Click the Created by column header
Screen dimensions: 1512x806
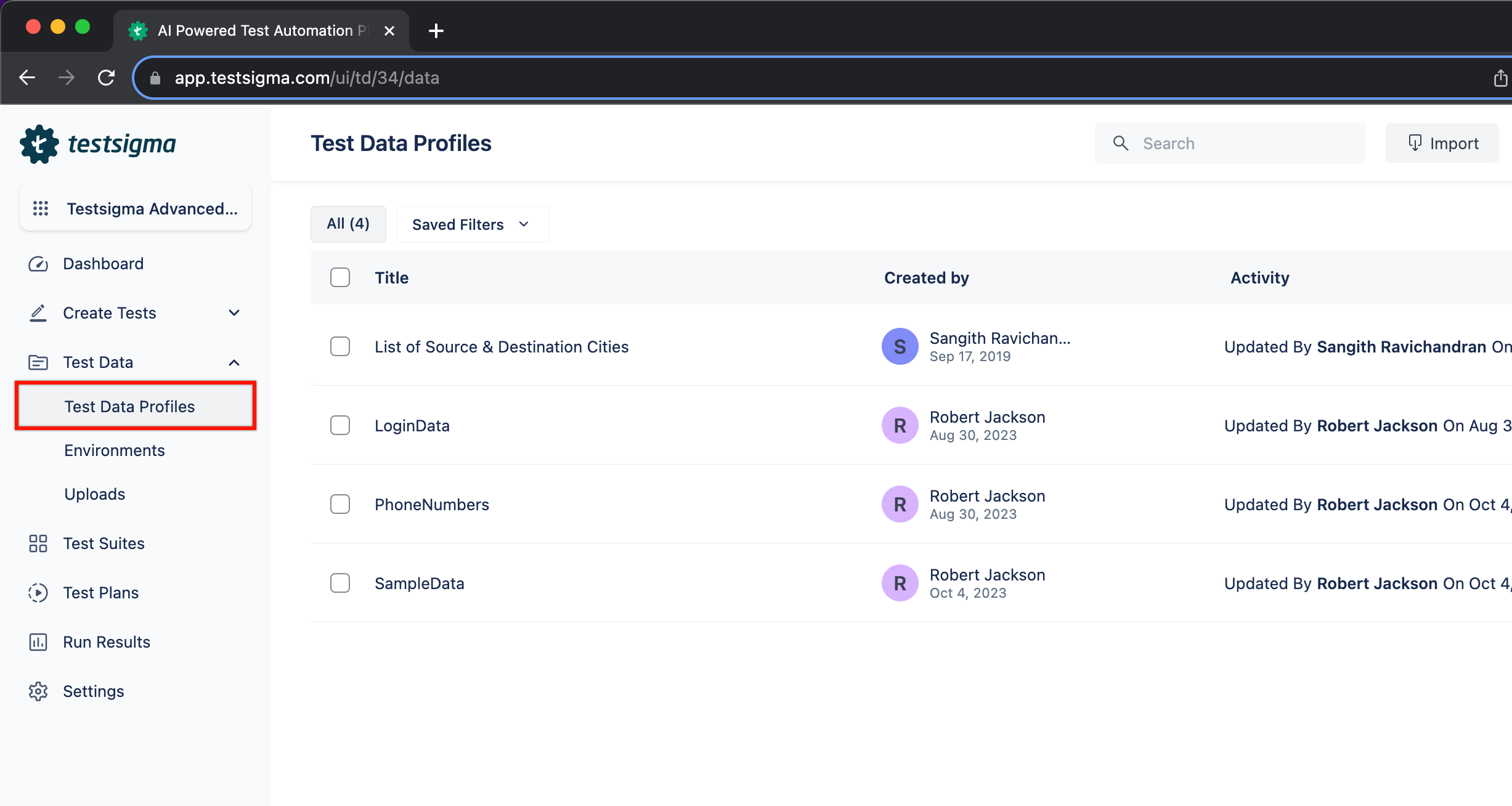click(x=927, y=278)
